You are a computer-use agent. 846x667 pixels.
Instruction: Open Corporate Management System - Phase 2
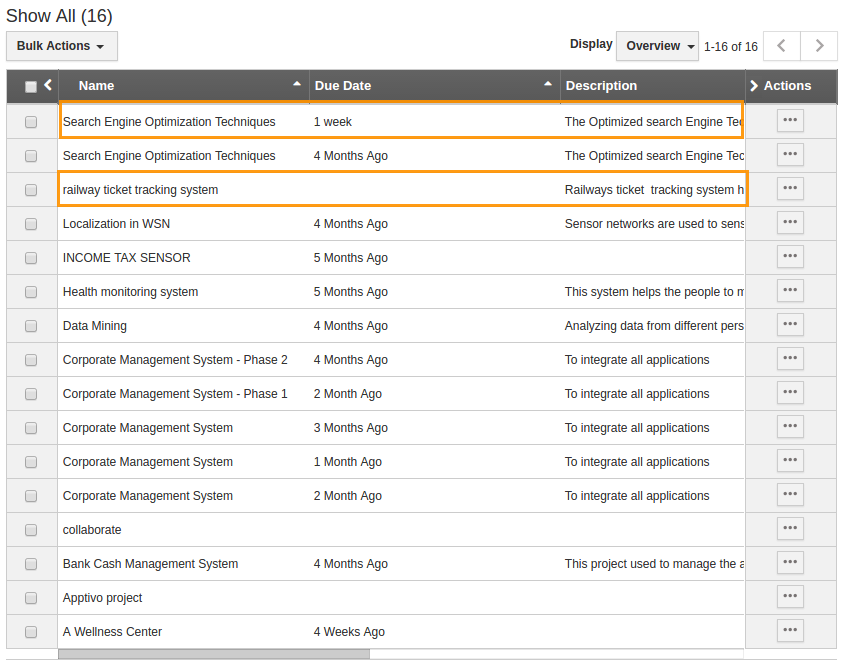[x=175, y=360]
